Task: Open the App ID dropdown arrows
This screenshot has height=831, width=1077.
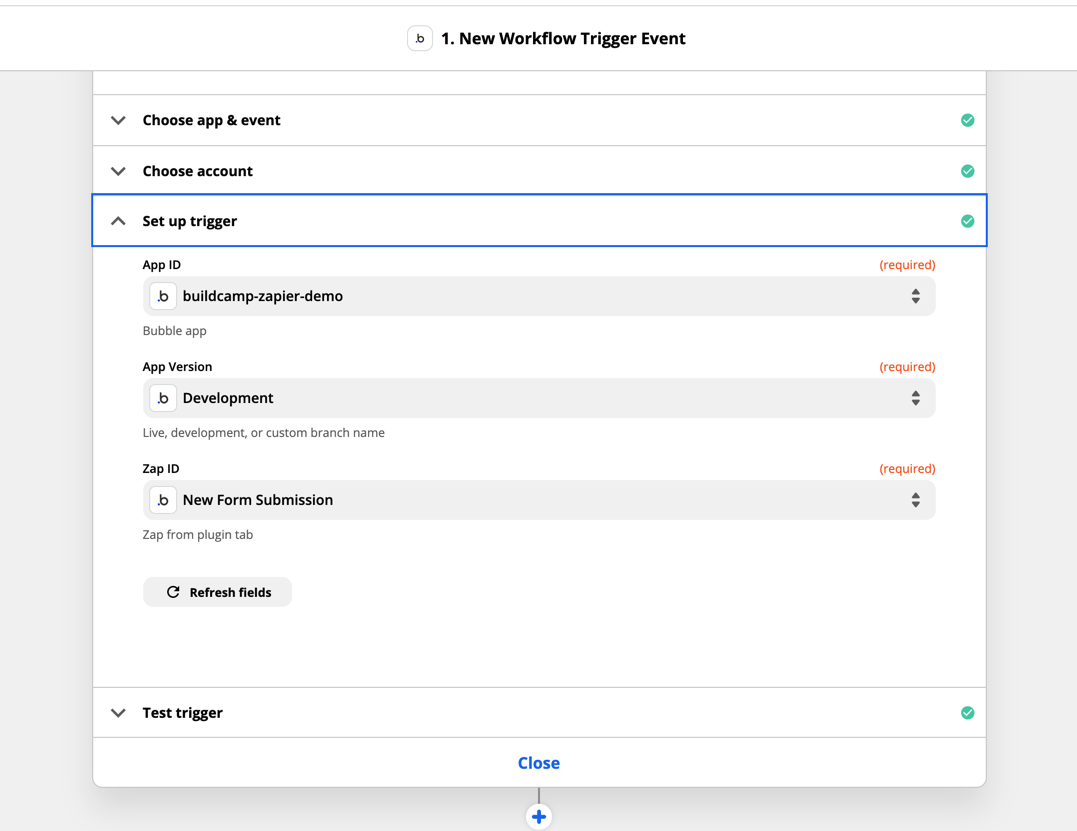Action: 915,296
